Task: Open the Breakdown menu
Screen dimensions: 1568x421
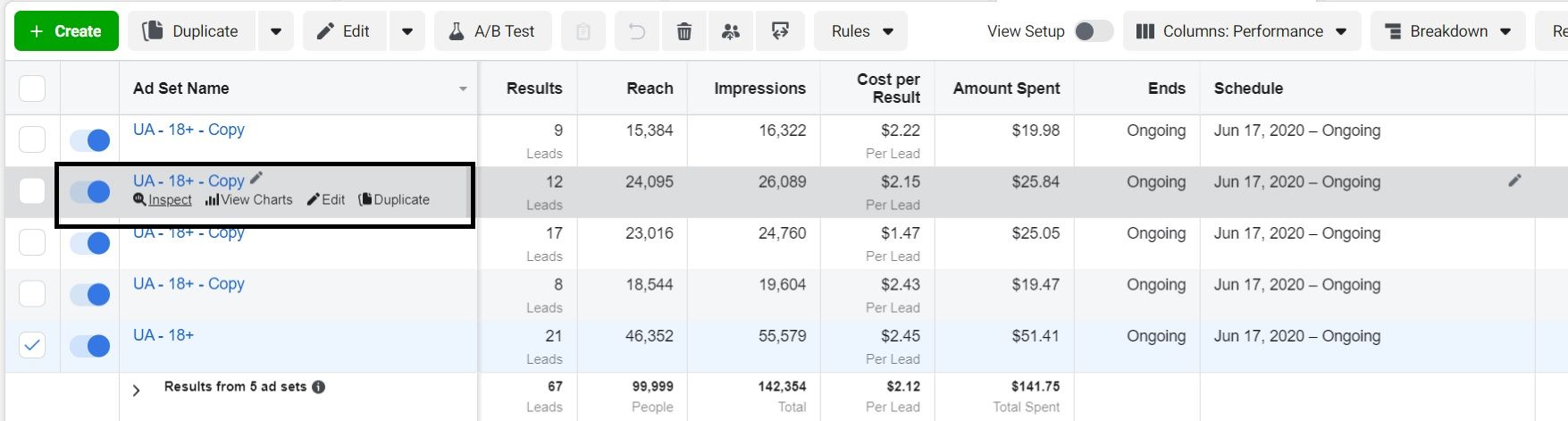Action: coord(1447,31)
